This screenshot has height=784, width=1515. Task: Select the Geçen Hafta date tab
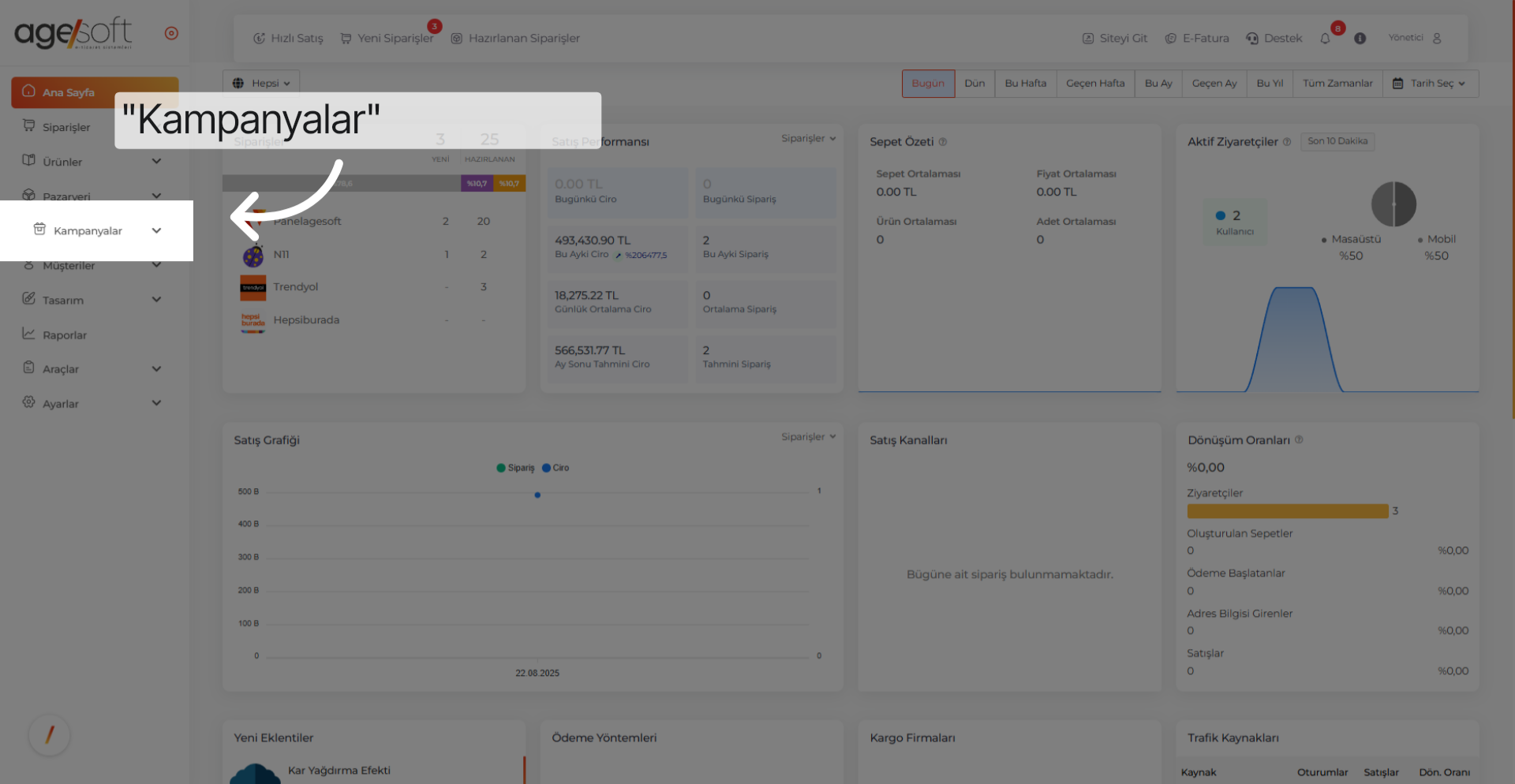1095,83
